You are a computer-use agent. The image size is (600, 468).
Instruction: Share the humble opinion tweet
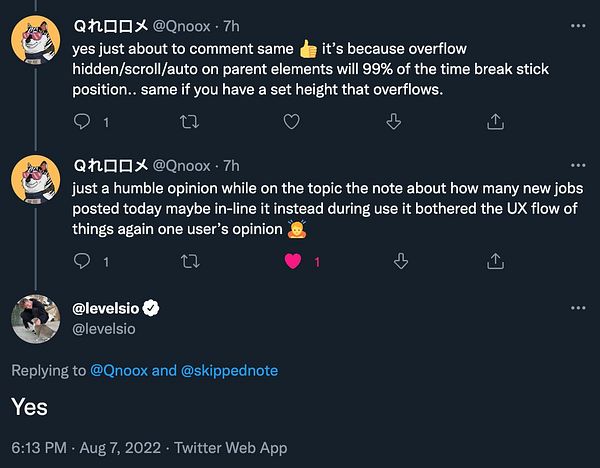pos(494,262)
